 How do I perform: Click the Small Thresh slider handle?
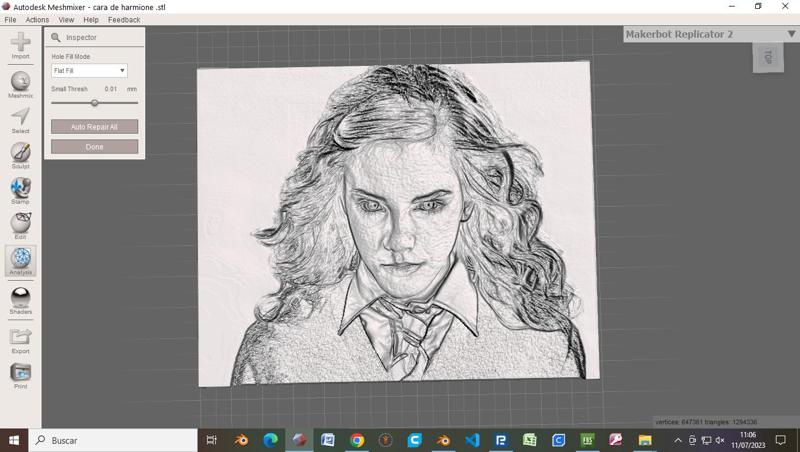click(94, 103)
